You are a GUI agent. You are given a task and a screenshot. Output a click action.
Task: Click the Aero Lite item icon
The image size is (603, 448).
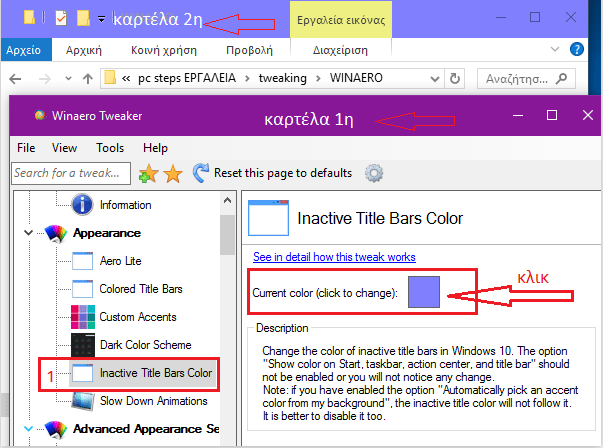click(82, 261)
